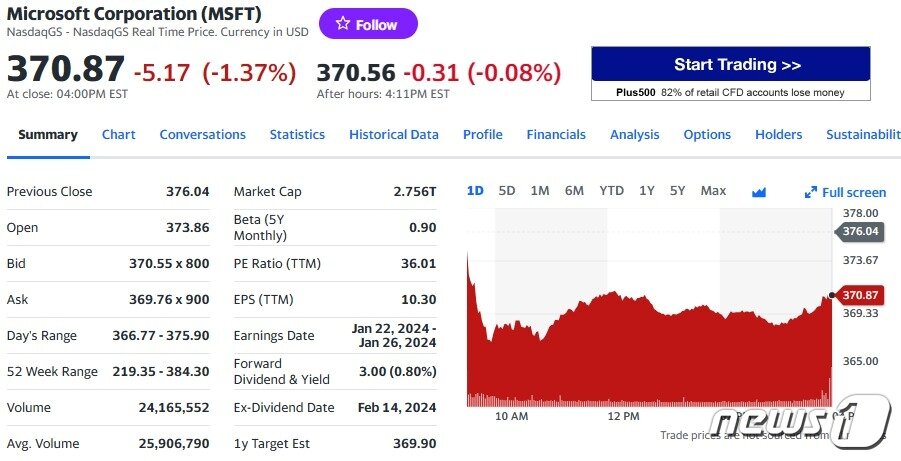The image size is (901, 461).
Task: View the Financials tab
Action: [x=556, y=135]
